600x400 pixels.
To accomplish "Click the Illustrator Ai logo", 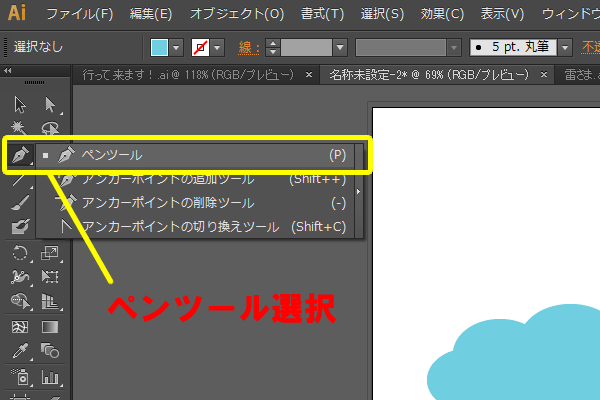I will tap(17, 13).
